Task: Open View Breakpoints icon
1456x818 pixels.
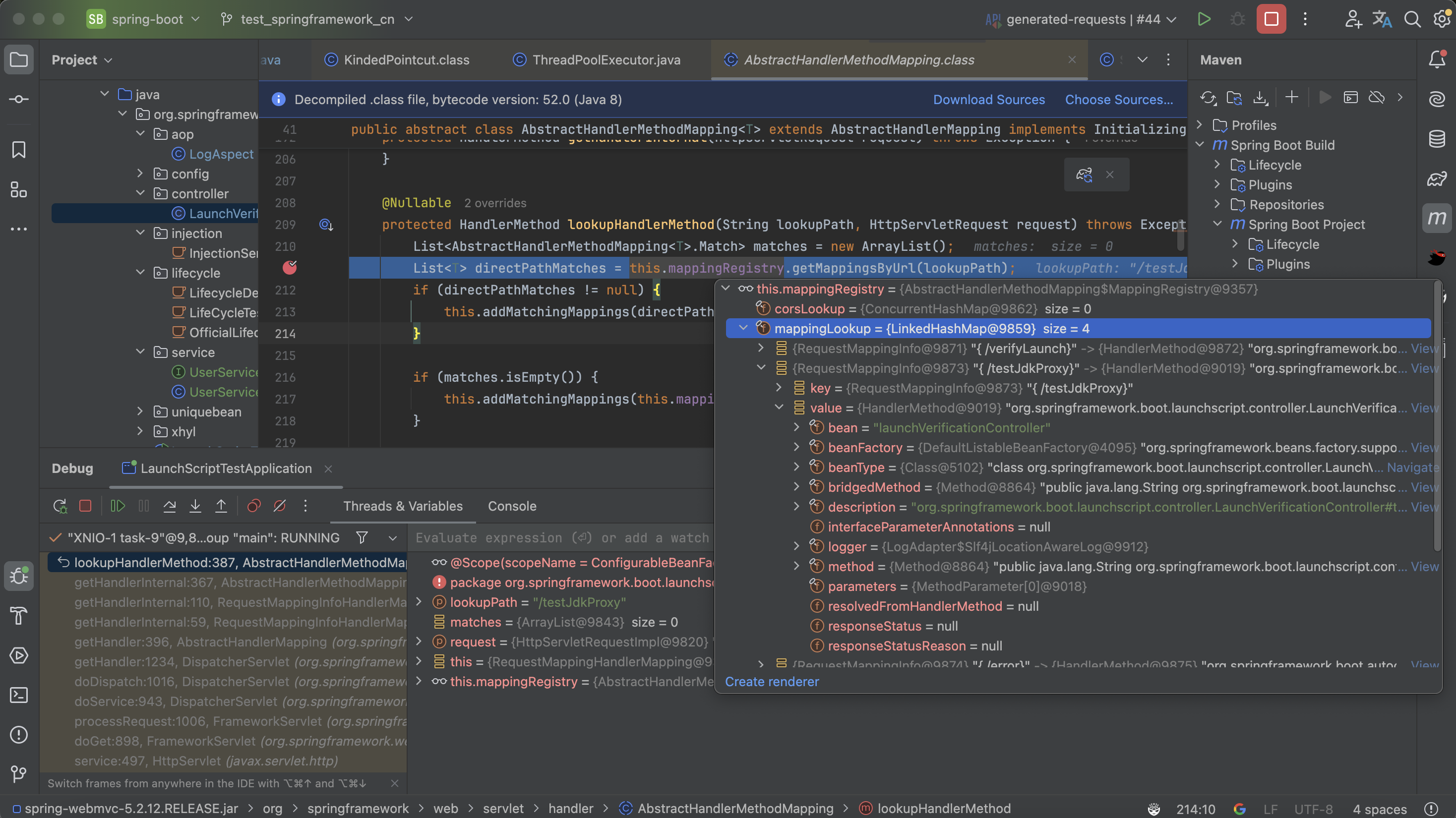Action: click(x=254, y=506)
